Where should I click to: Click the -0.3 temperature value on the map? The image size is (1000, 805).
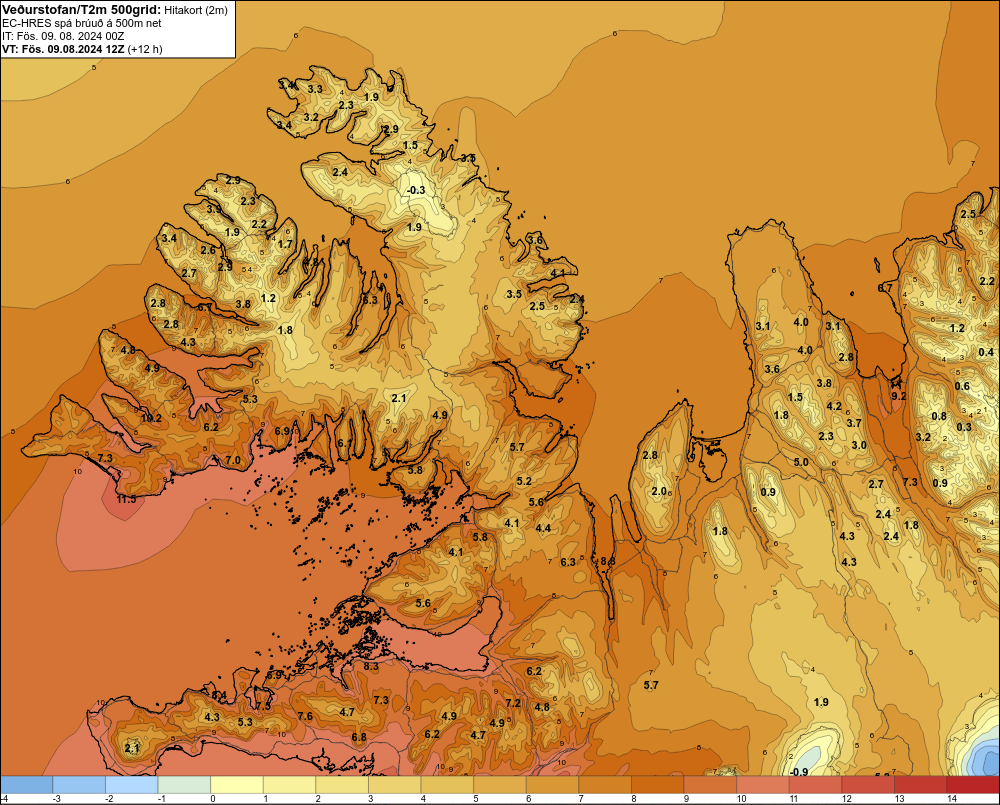point(415,190)
